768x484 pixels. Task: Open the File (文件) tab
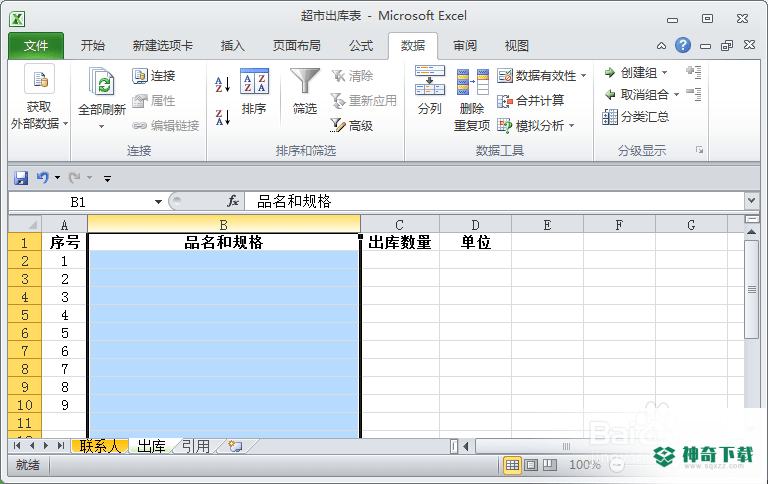(36, 46)
